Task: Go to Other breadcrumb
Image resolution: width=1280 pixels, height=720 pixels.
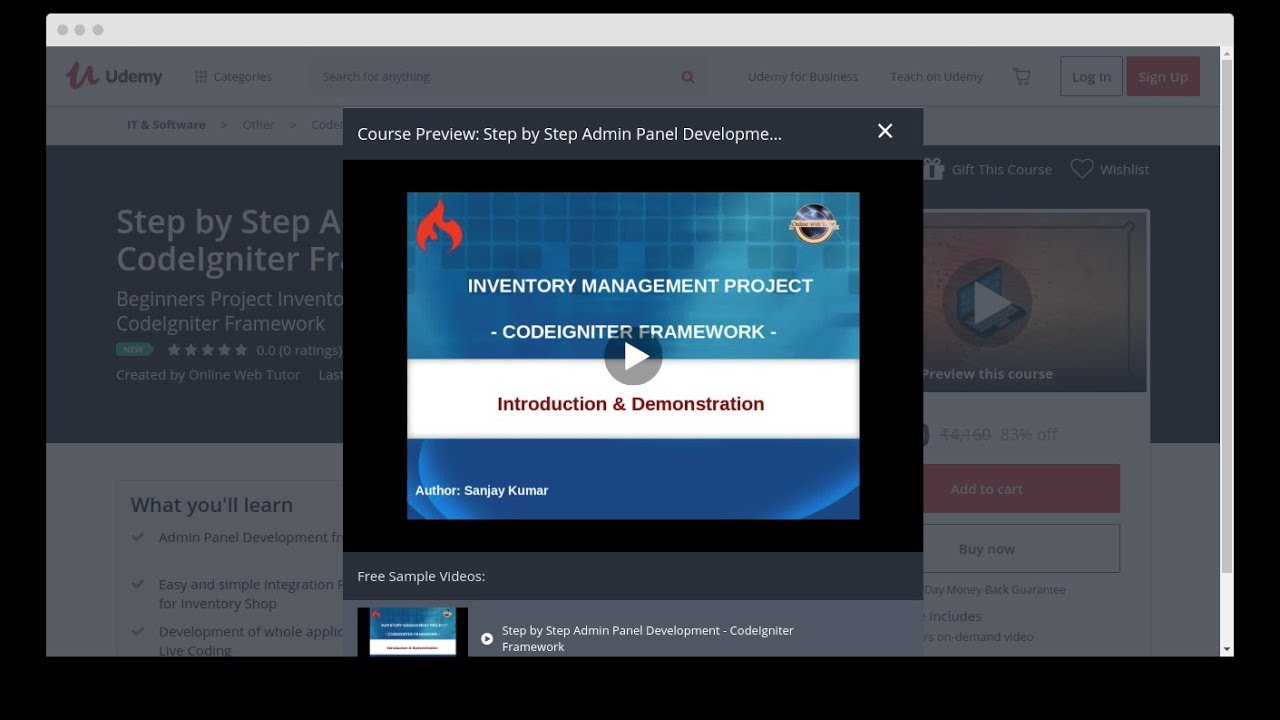Action: pos(258,125)
